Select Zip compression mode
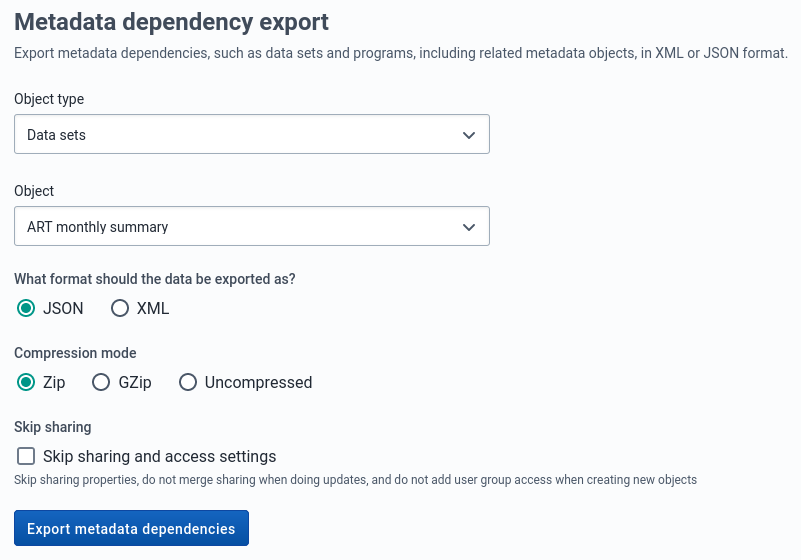This screenshot has height=560, width=801. (x=27, y=382)
